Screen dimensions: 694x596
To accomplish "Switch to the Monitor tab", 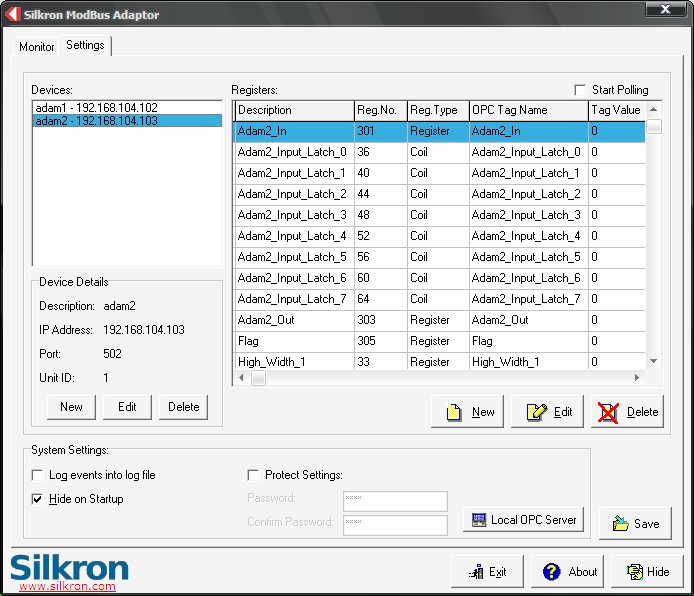I will pyautogui.click(x=36, y=46).
